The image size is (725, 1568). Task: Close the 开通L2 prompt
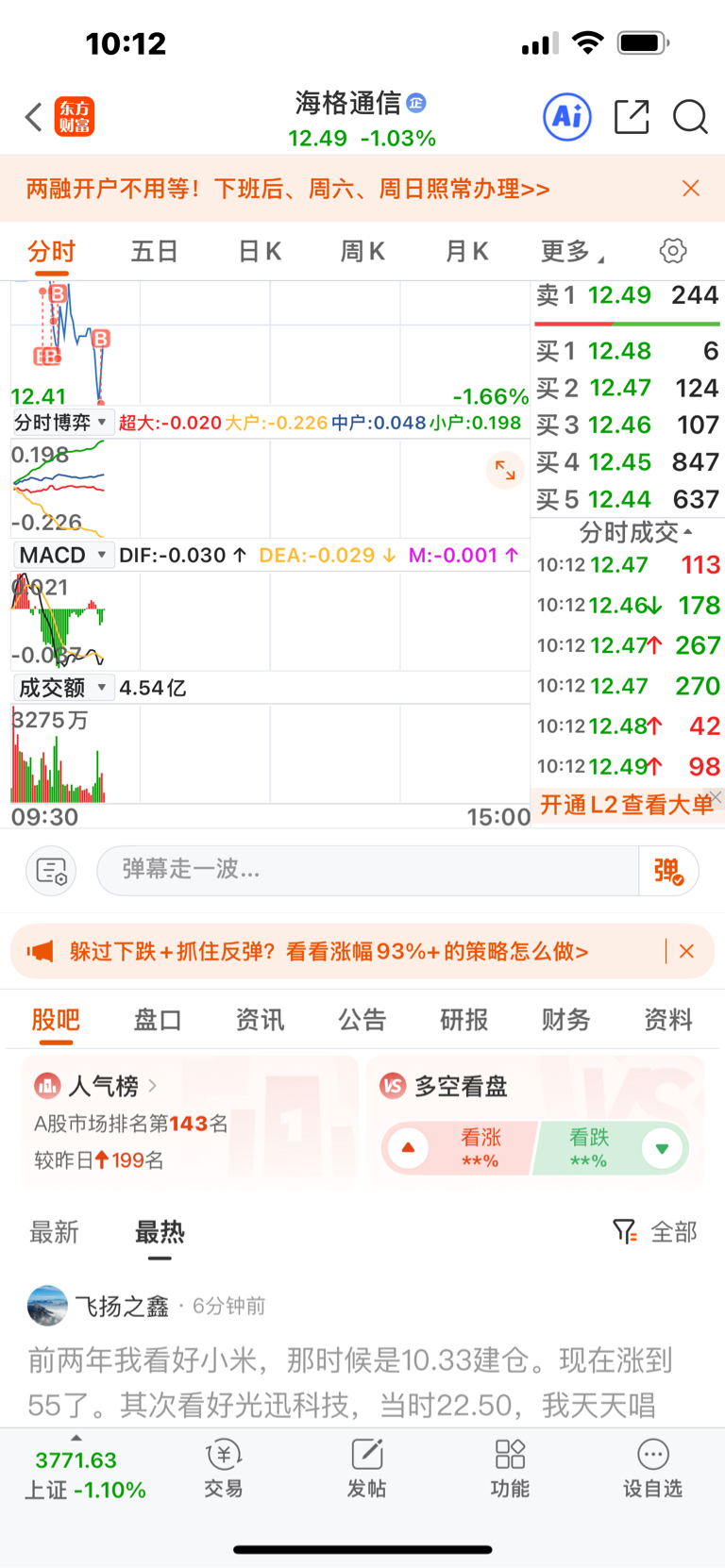[x=717, y=797]
